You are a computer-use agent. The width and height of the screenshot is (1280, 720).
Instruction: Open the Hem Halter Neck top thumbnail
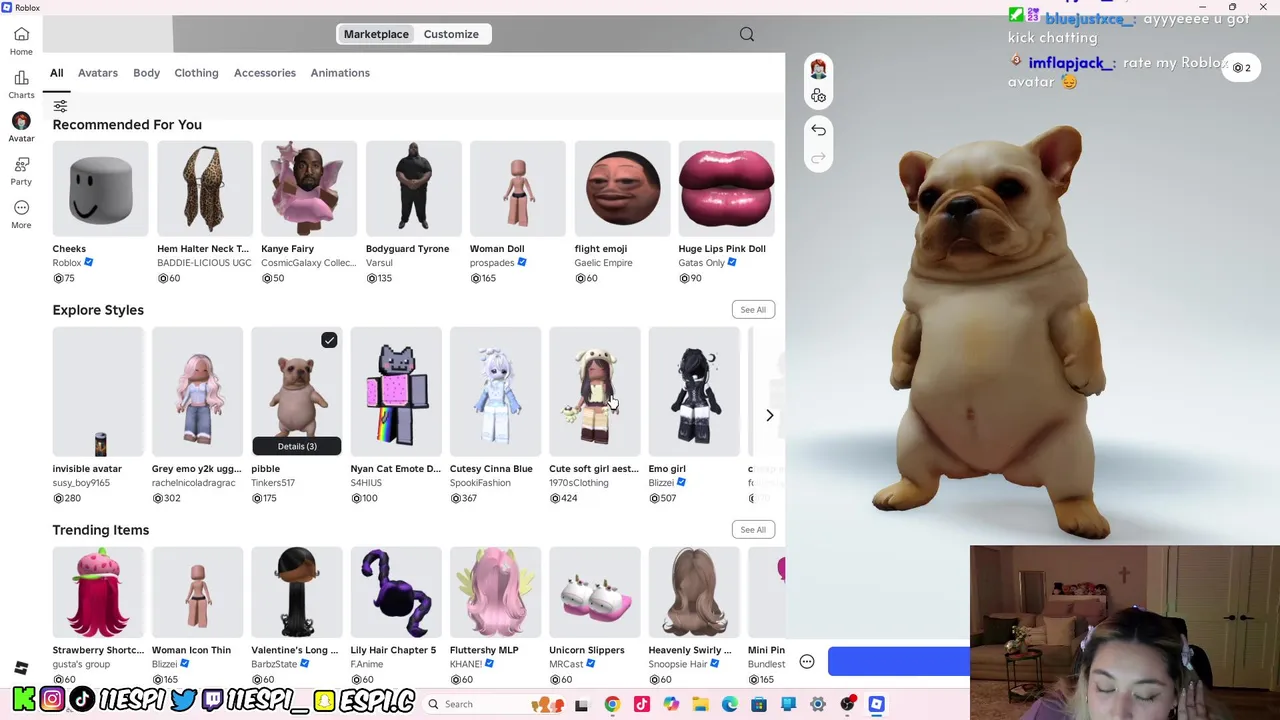coord(205,189)
